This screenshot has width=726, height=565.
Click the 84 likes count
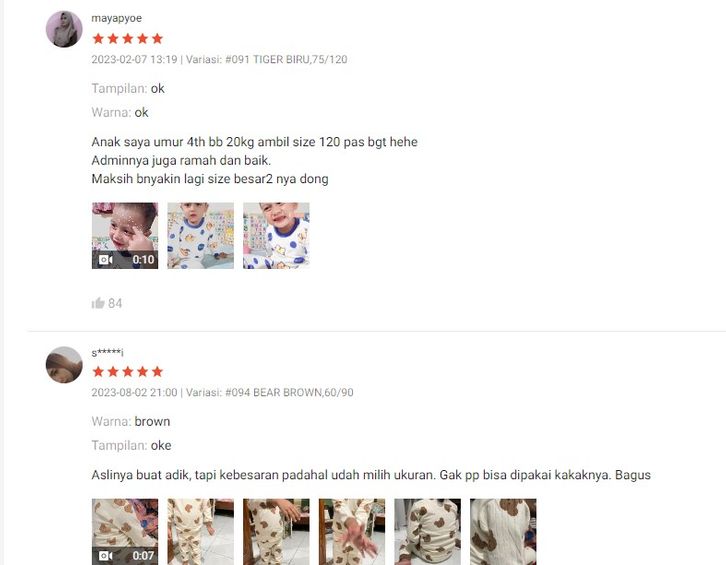[115, 303]
